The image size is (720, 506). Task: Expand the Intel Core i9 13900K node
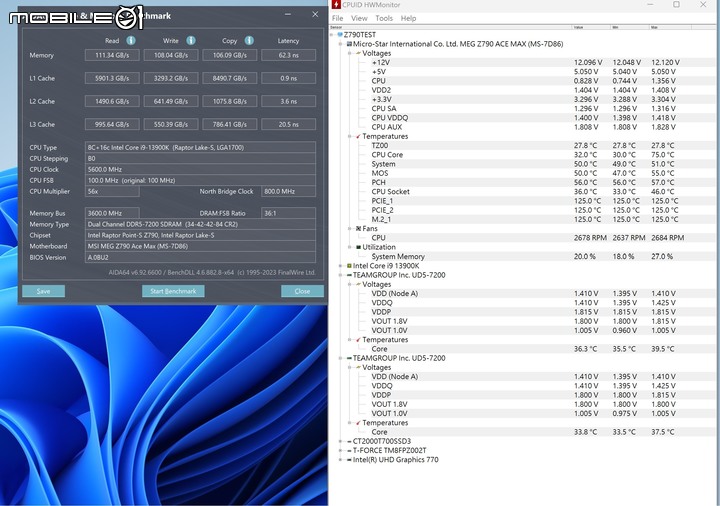pyautogui.click(x=341, y=266)
